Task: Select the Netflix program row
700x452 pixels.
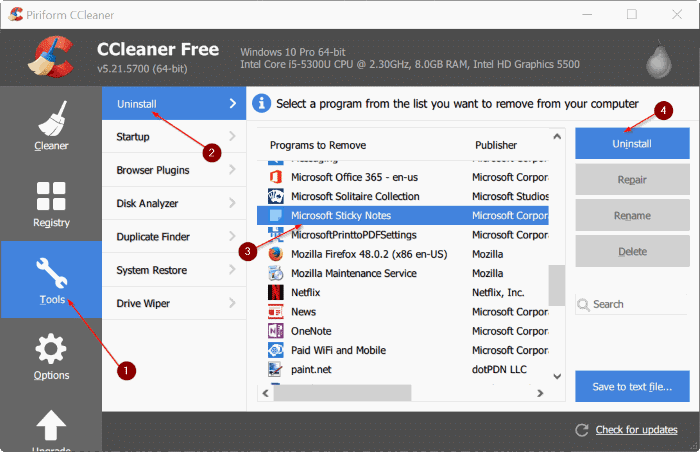Action: tap(403, 292)
